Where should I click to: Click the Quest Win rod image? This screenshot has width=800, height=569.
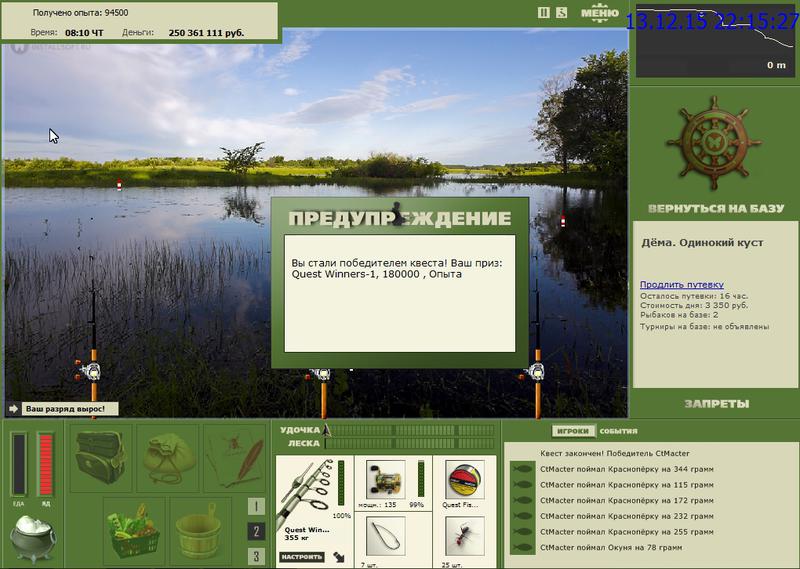tap(305, 492)
